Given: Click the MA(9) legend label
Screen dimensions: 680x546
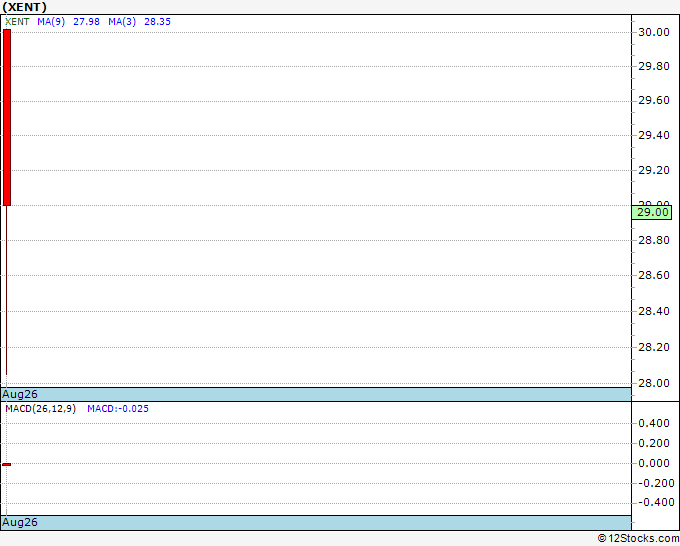Looking at the screenshot, I should [x=51, y=22].
